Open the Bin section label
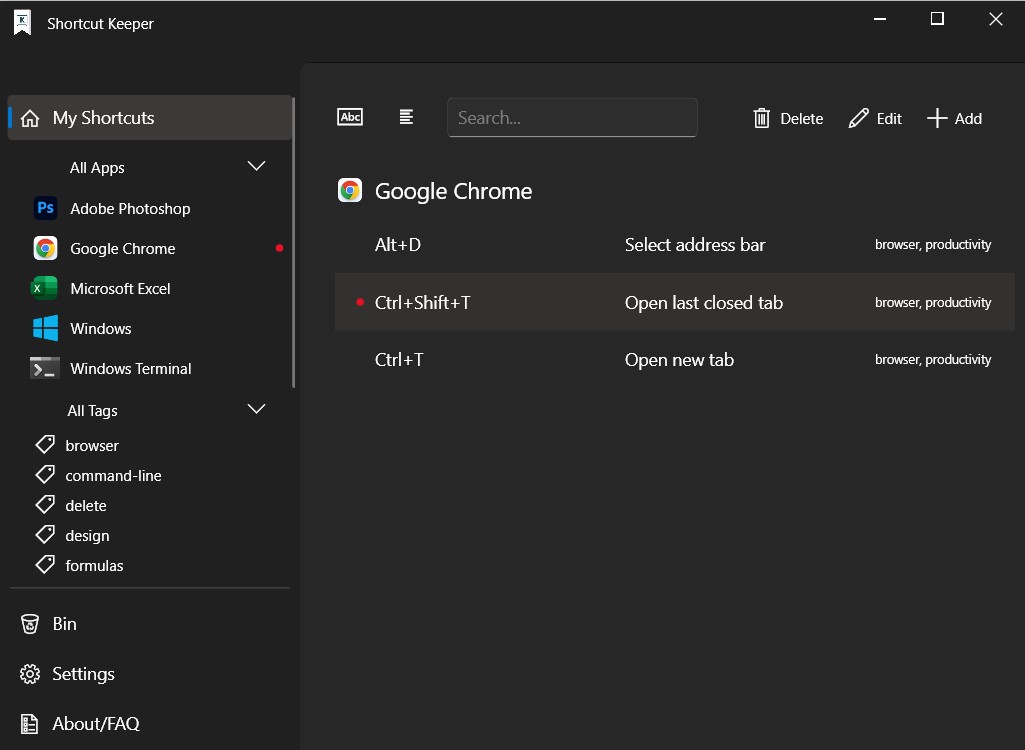The image size is (1025, 750). (x=65, y=624)
